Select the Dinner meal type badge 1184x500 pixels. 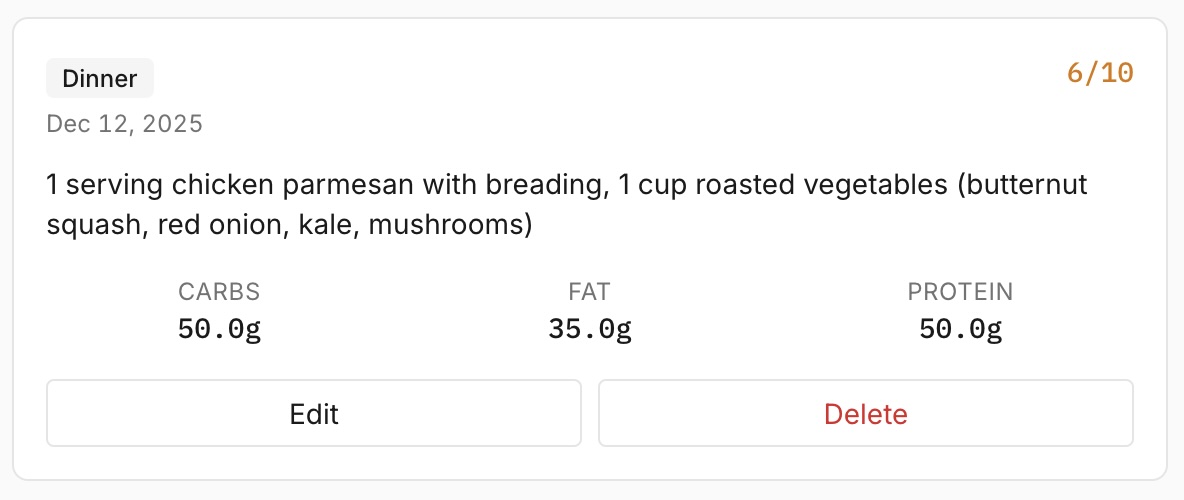pos(100,79)
